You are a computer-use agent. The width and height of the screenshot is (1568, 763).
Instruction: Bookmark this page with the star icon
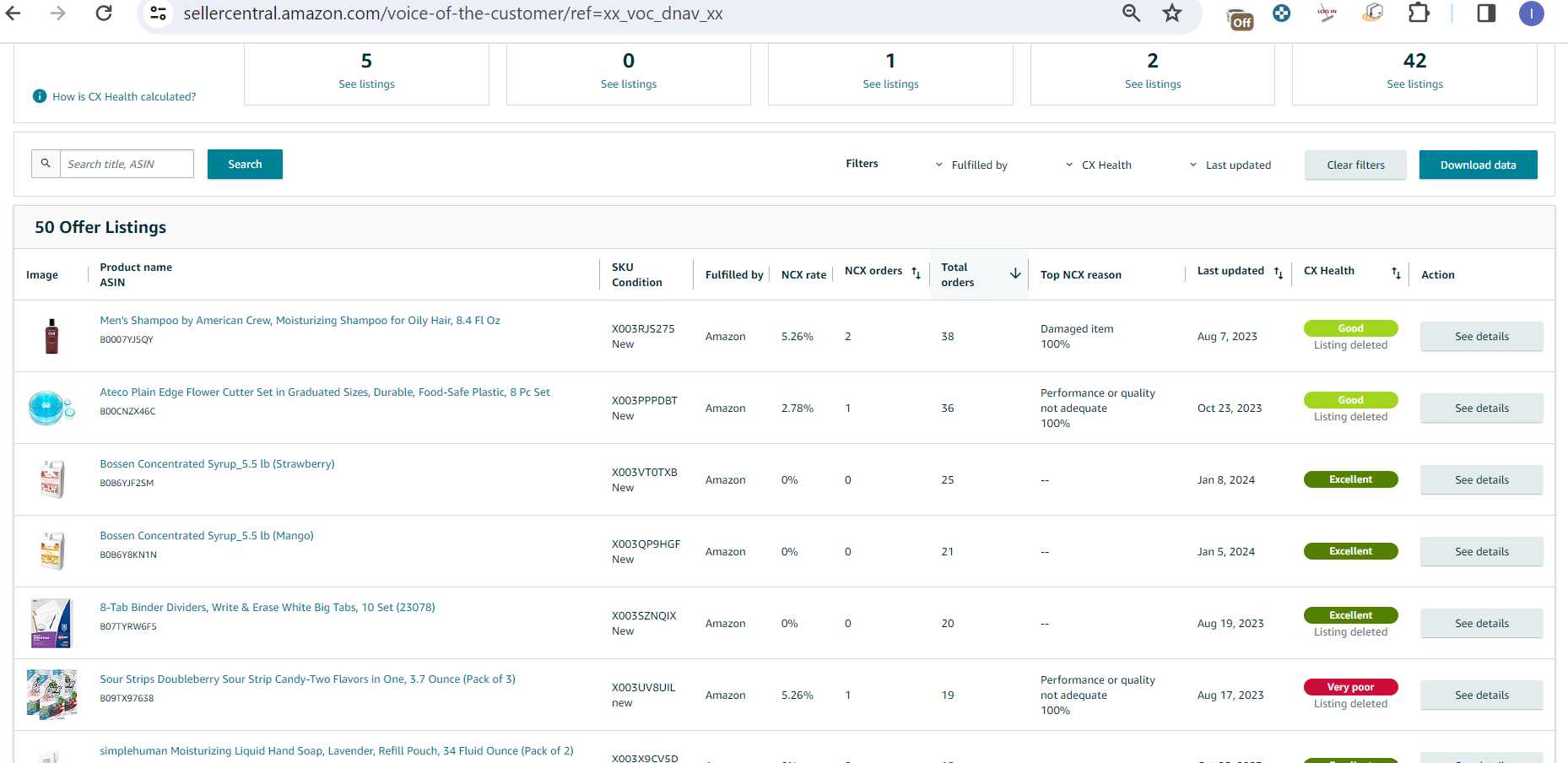(1172, 14)
